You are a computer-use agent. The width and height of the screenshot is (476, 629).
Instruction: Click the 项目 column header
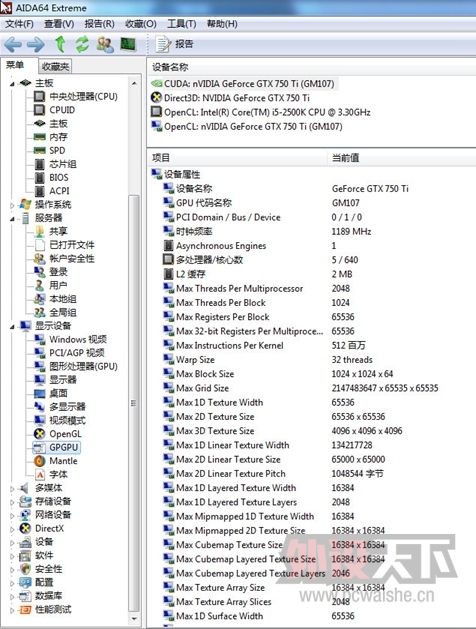click(237, 158)
